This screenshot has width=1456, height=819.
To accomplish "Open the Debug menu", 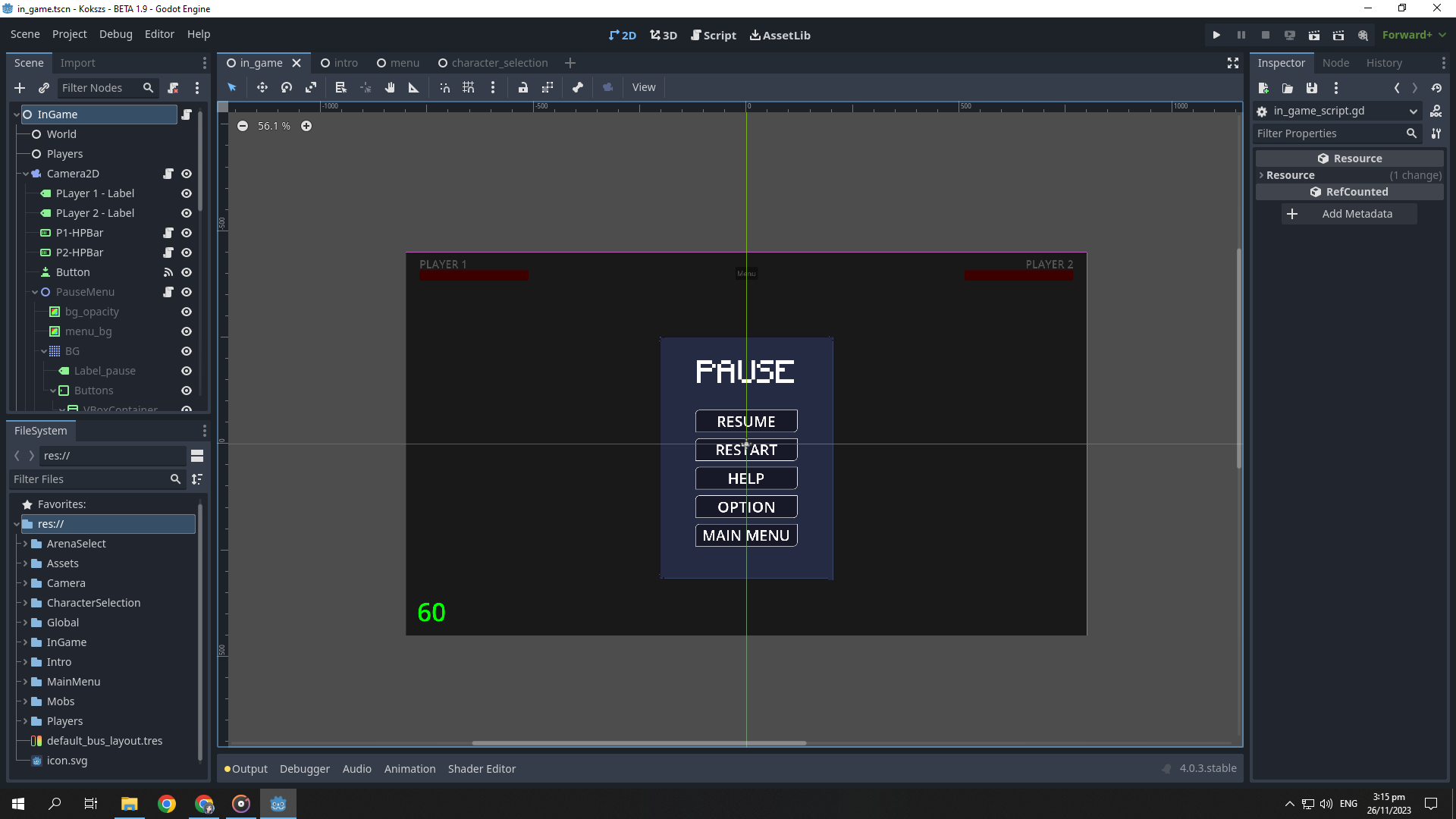I will 115,34.
